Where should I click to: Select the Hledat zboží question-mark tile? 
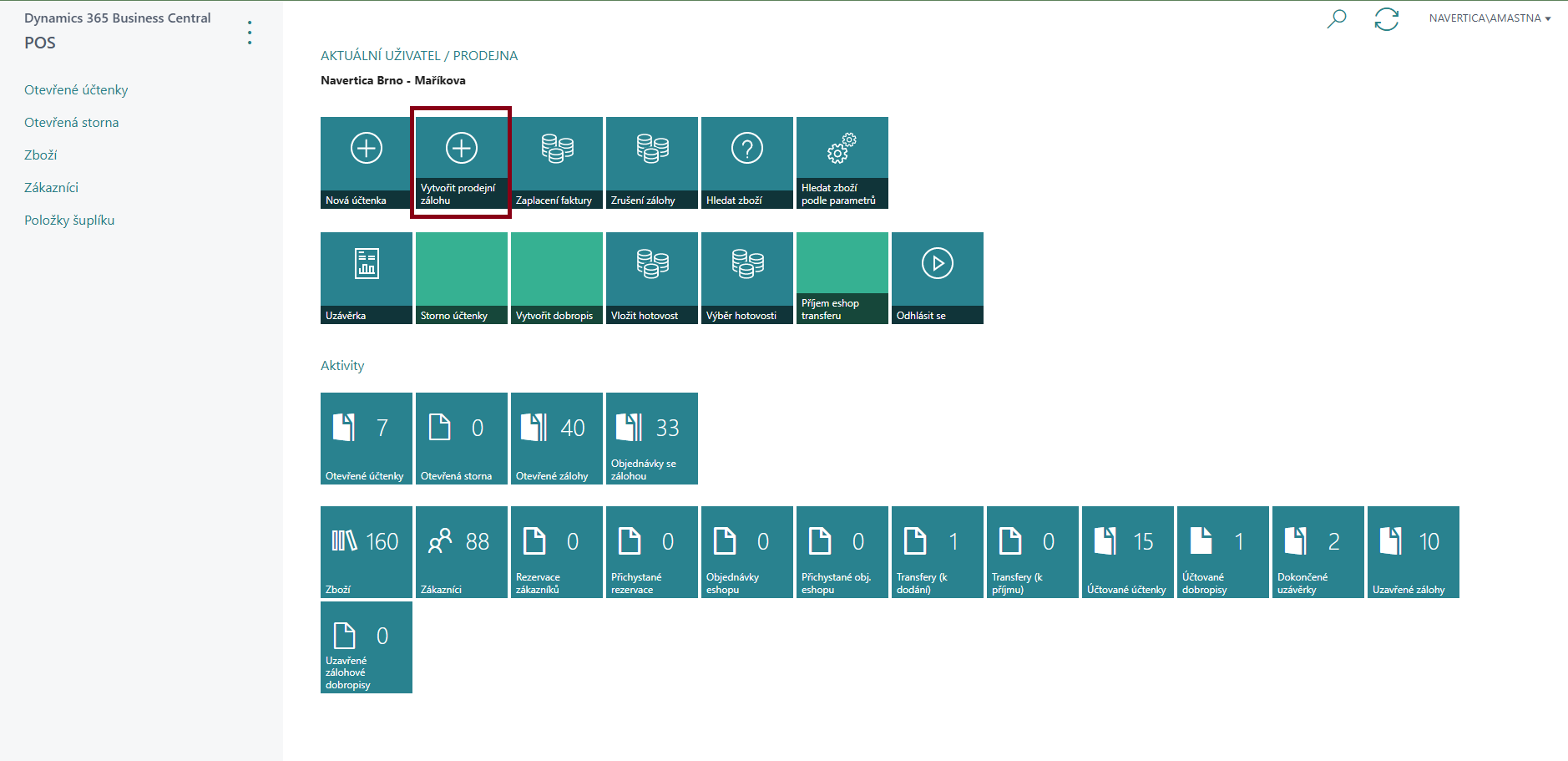(x=746, y=162)
